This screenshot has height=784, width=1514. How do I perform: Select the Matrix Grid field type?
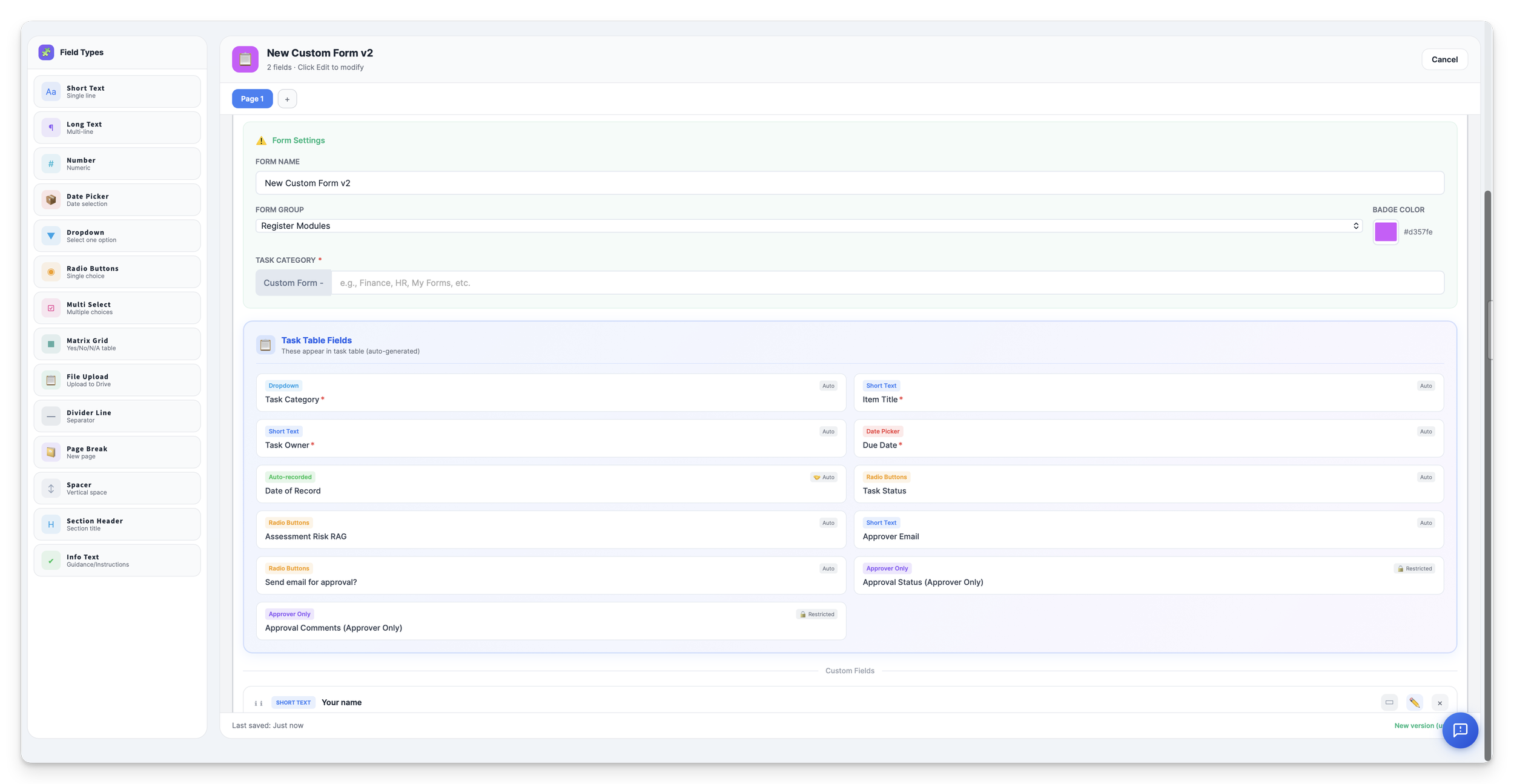pyautogui.click(x=117, y=344)
